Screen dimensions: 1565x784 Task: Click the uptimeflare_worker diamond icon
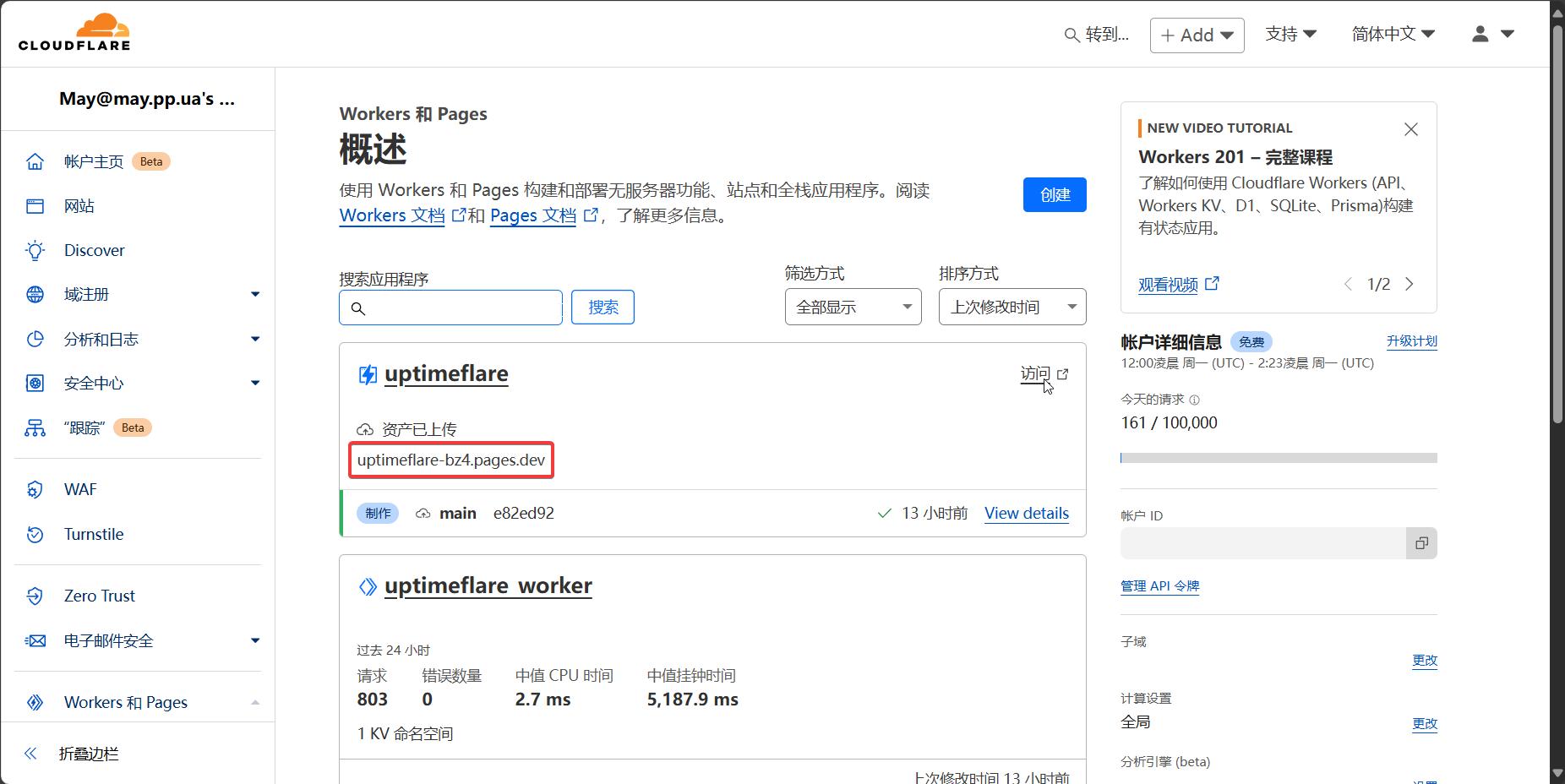pyautogui.click(x=368, y=586)
